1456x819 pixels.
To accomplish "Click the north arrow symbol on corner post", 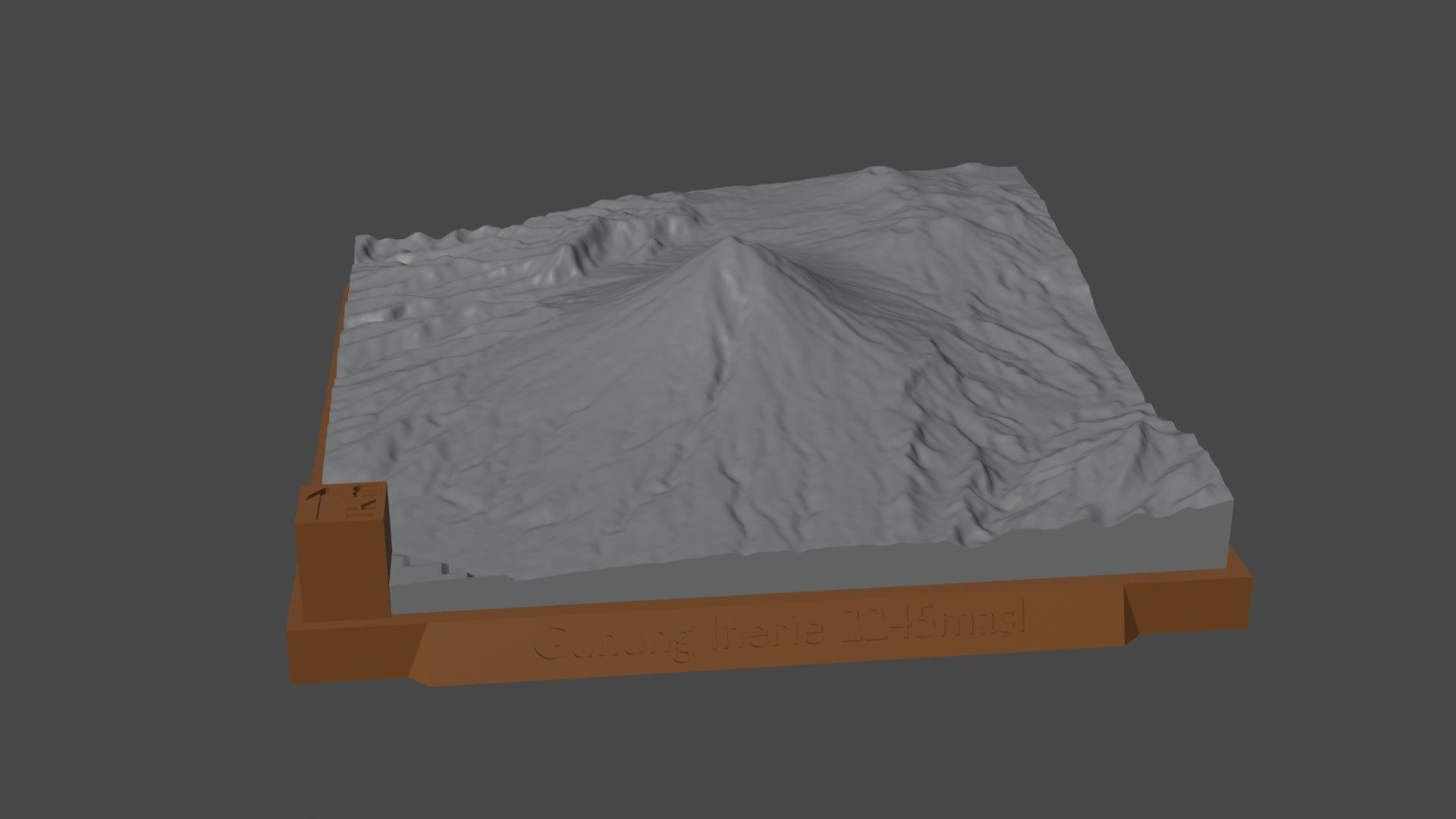I will coord(317,503).
